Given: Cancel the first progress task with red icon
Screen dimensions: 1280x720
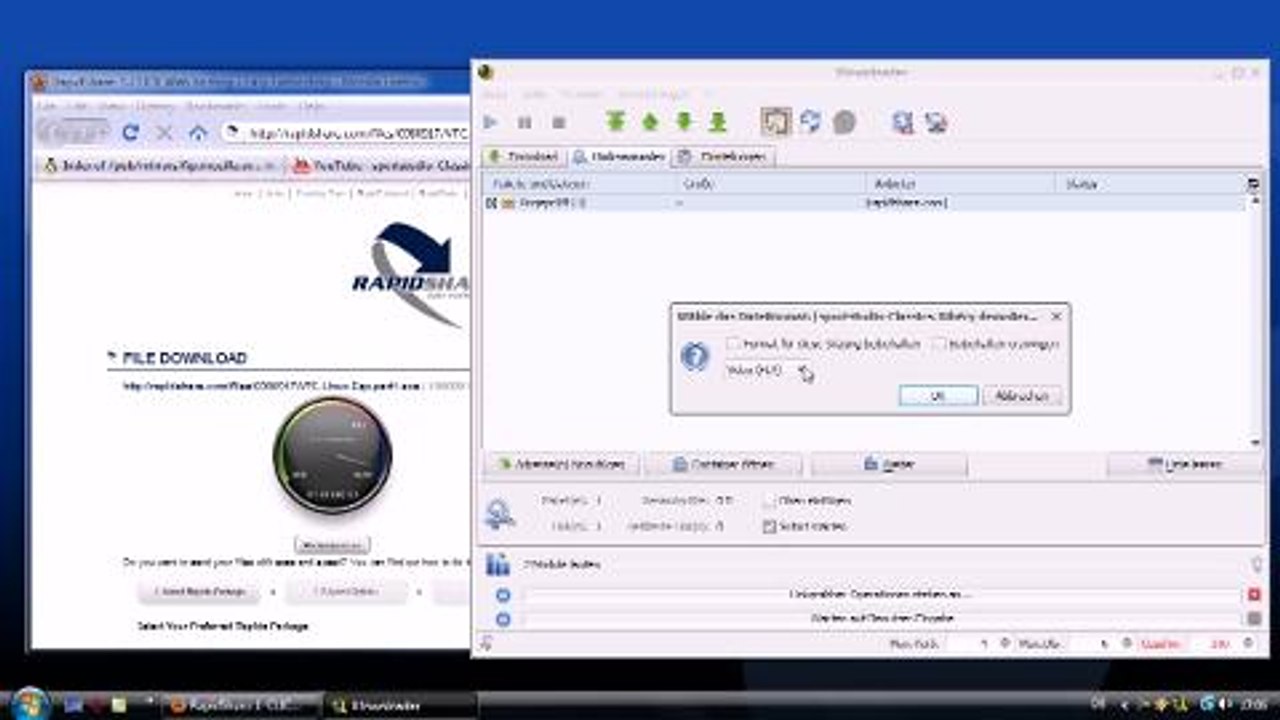Looking at the screenshot, I should point(1254,595).
